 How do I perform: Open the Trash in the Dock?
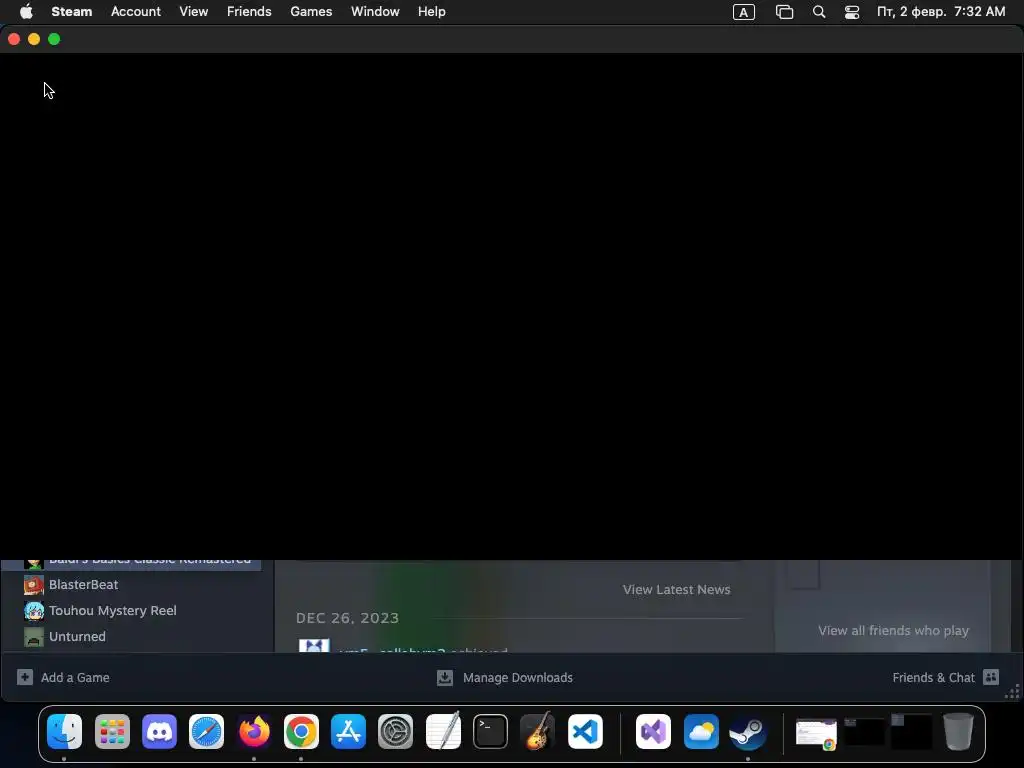pyautogui.click(x=958, y=731)
